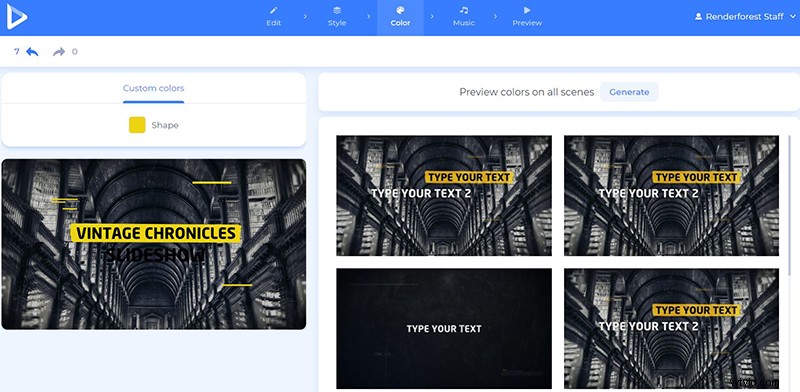The width and height of the screenshot is (800, 392).
Task: Select the Custom colors tab
Action: point(153,88)
